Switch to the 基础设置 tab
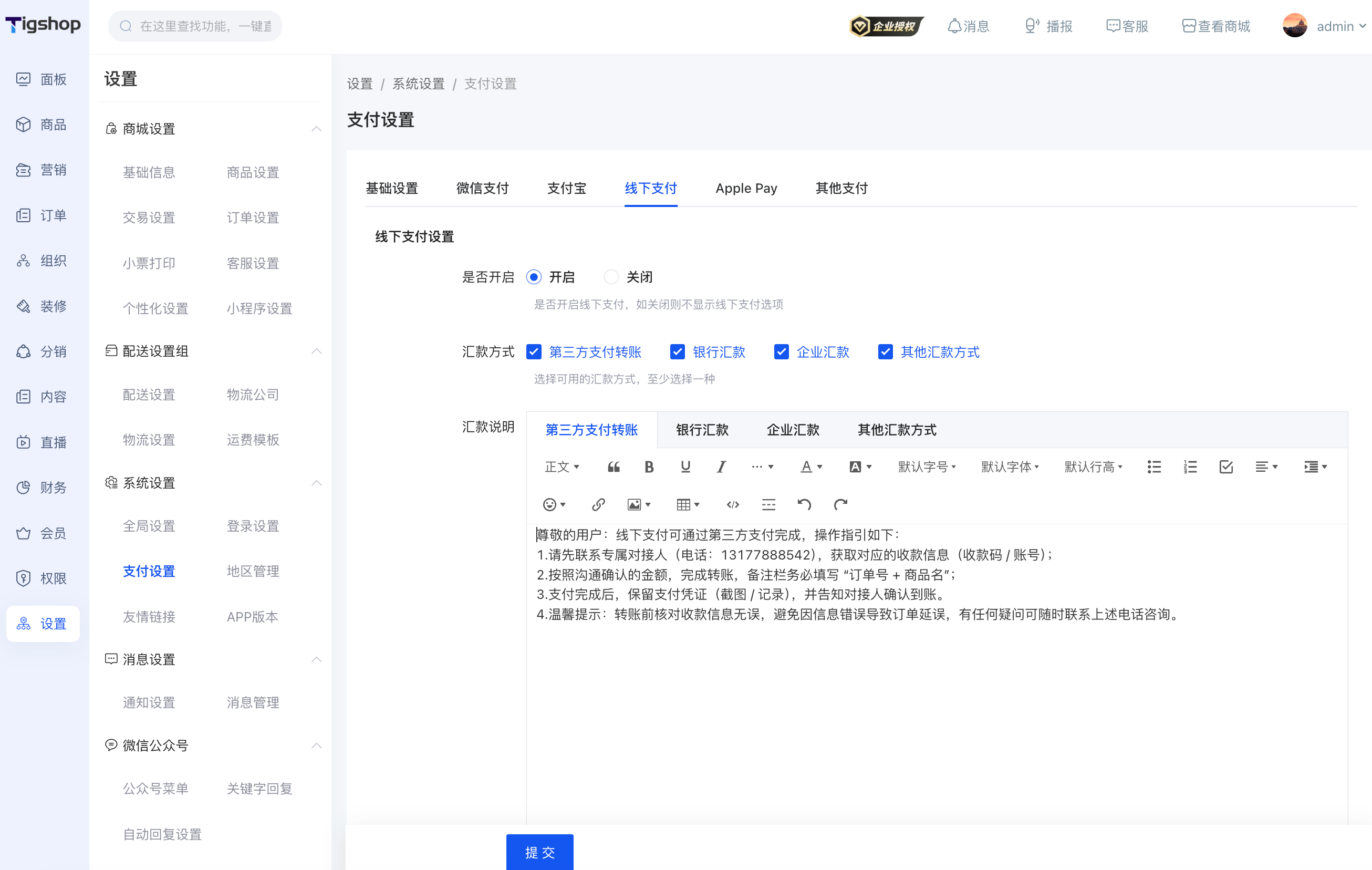Viewport: 1372px width, 870px height. tap(391, 189)
